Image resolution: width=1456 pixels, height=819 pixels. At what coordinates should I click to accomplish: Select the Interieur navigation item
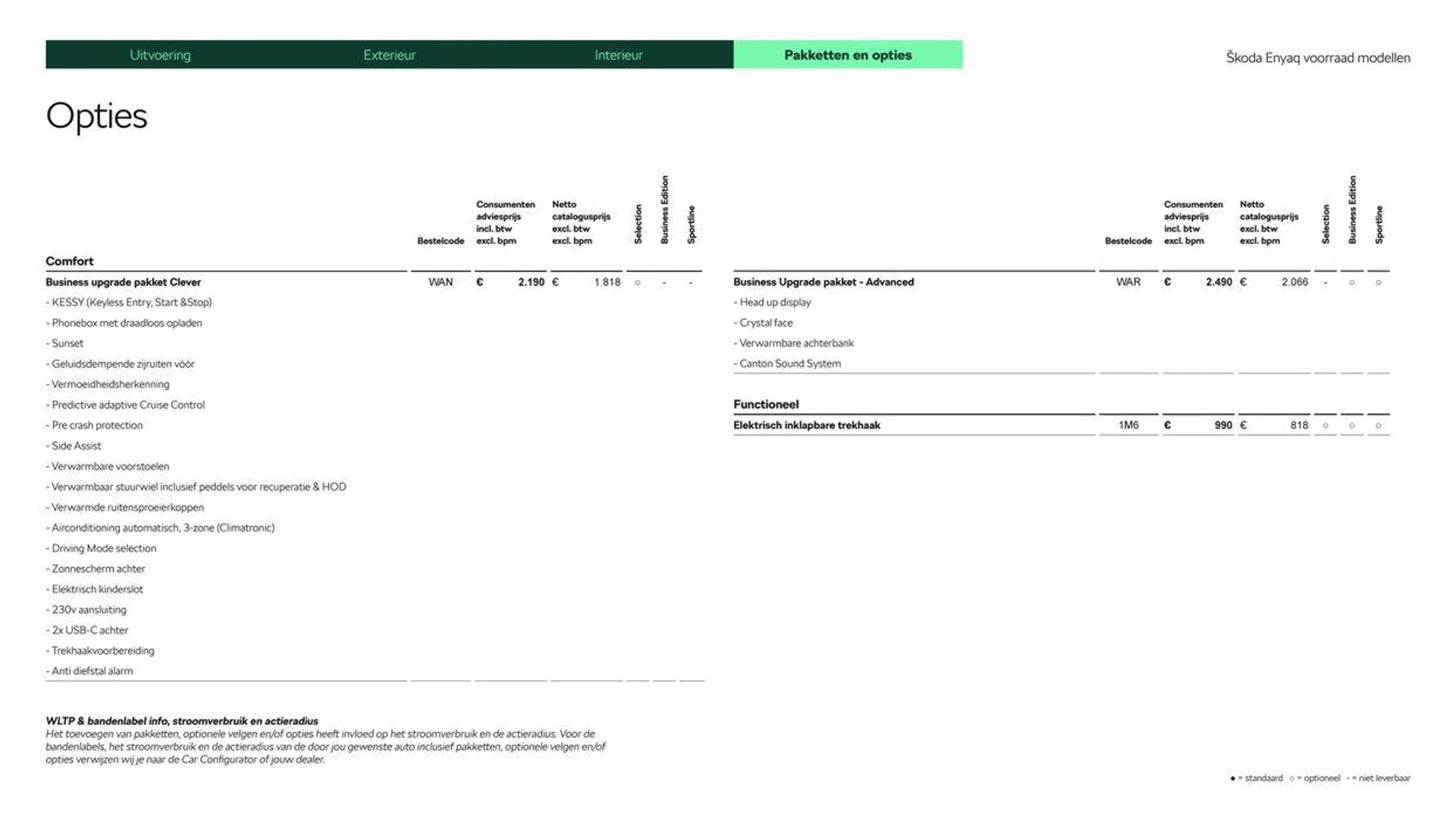[619, 54]
